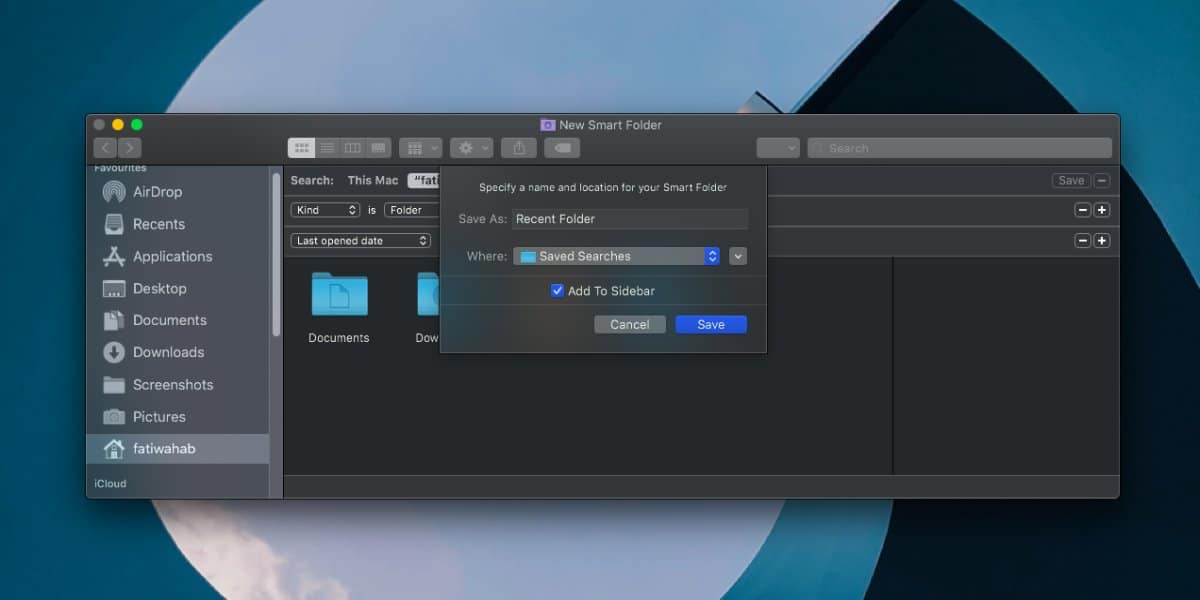Screen dimensions: 1200x600
Task: Add a rule after Last opened date
Action: [x=1101, y=241]
